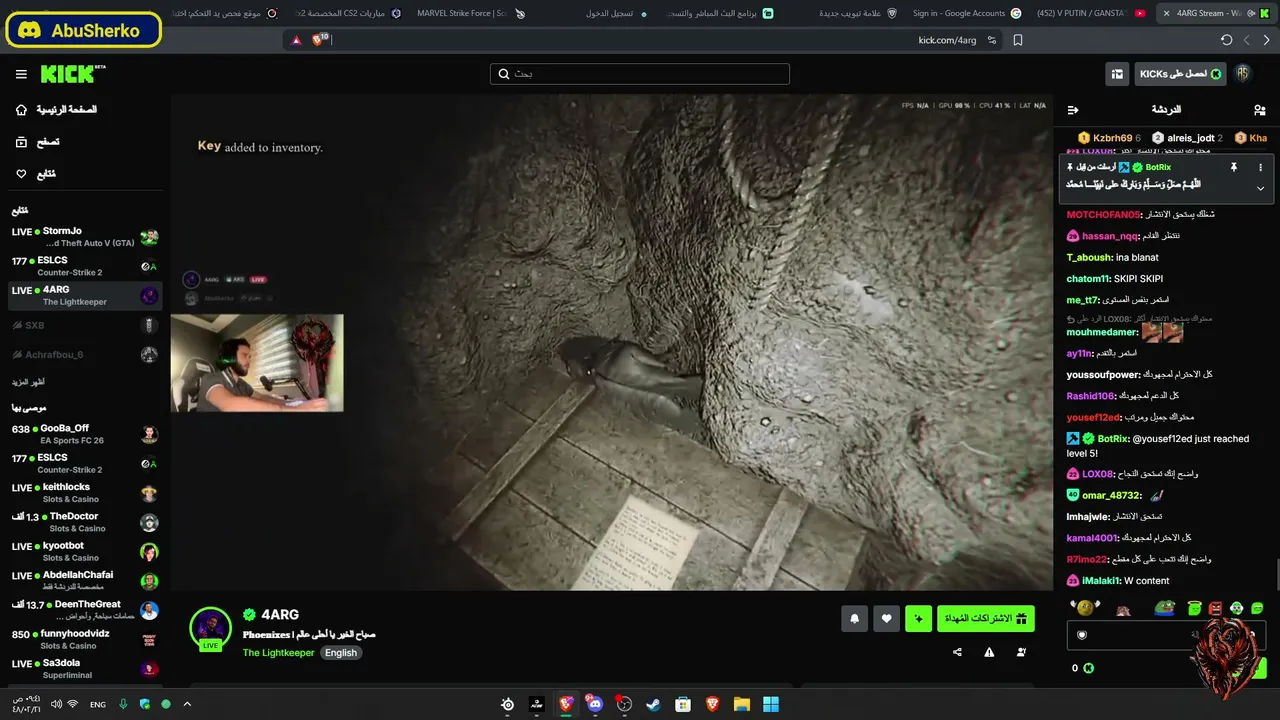Show hidden system tray icons
1280x720 pixels.
(187, 704)
